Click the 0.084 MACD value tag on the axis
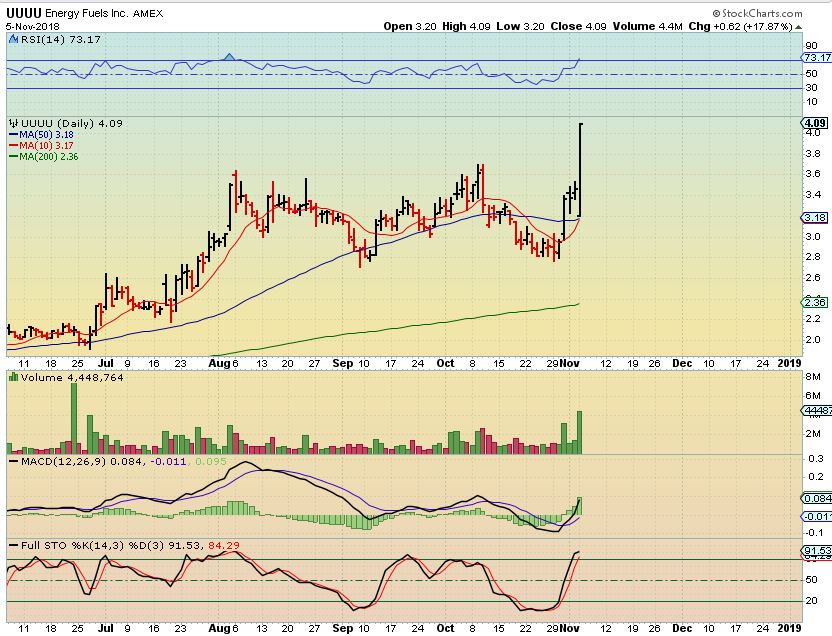This screenshot has width=832, height=636. click(817, 499)
